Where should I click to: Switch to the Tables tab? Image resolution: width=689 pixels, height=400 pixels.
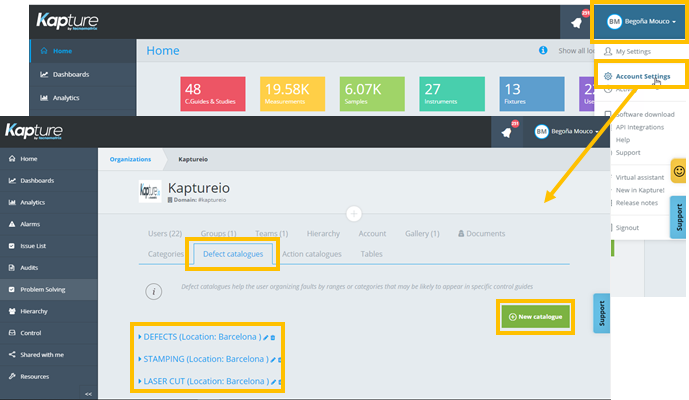[x=371, y=254]
